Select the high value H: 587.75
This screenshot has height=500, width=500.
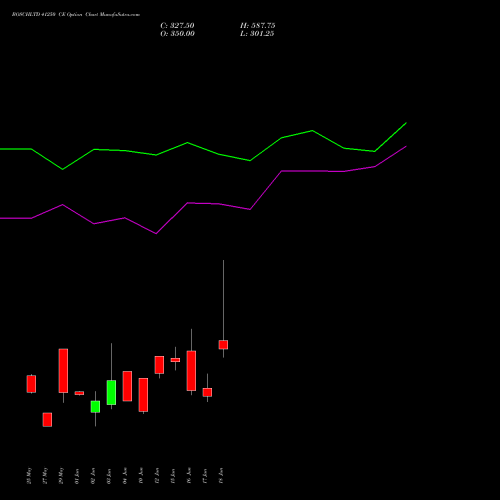(258, 26)
